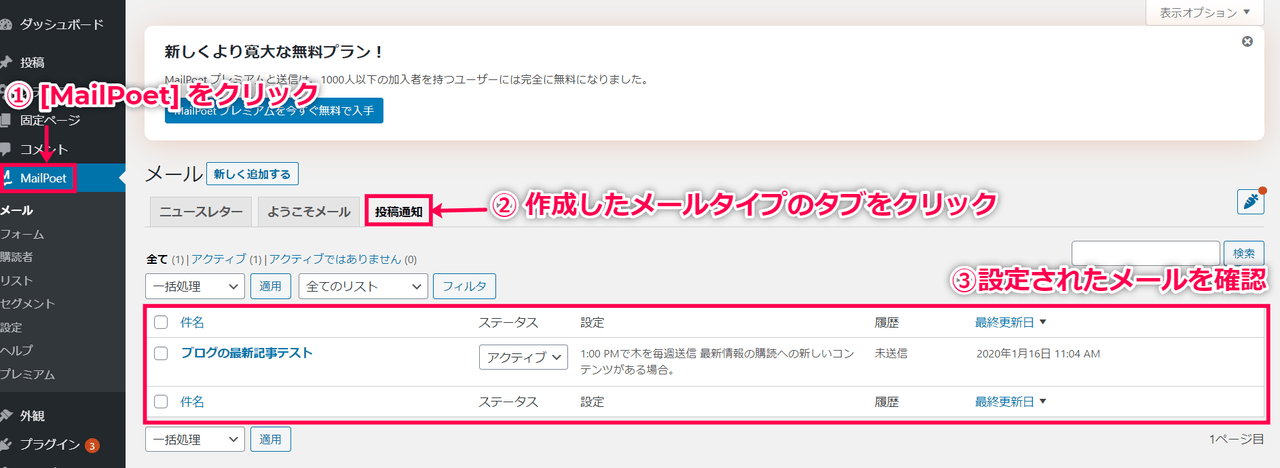This screenshot has width=1280, height=468.
Task: Click the date 2020年1月16日 11:04 AM
Action: pyautogui.click(x=1038, y=353)
